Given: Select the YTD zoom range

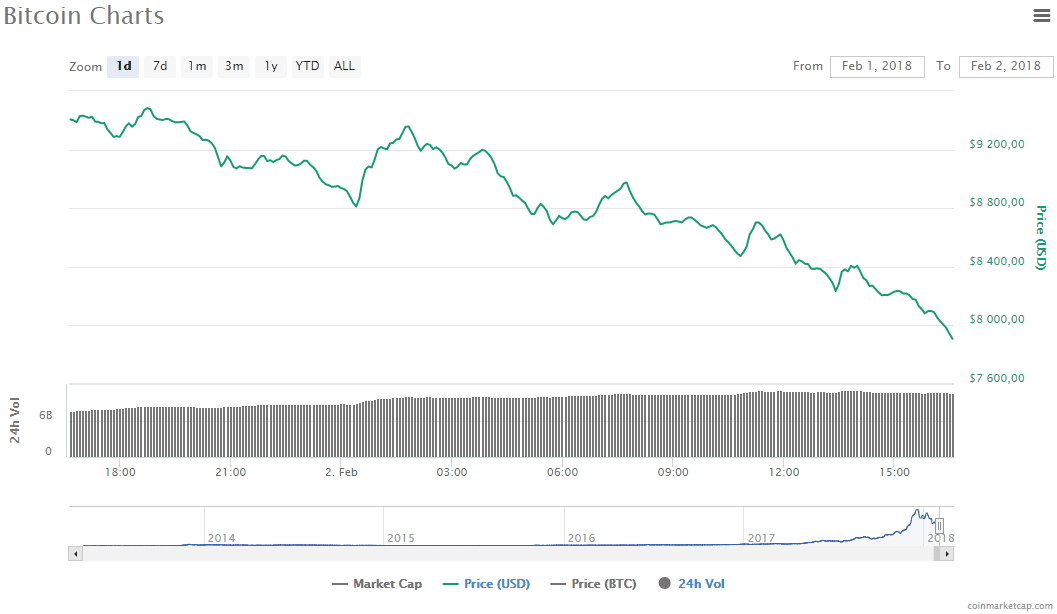Looking at the screenshot, I should point(307,67).
